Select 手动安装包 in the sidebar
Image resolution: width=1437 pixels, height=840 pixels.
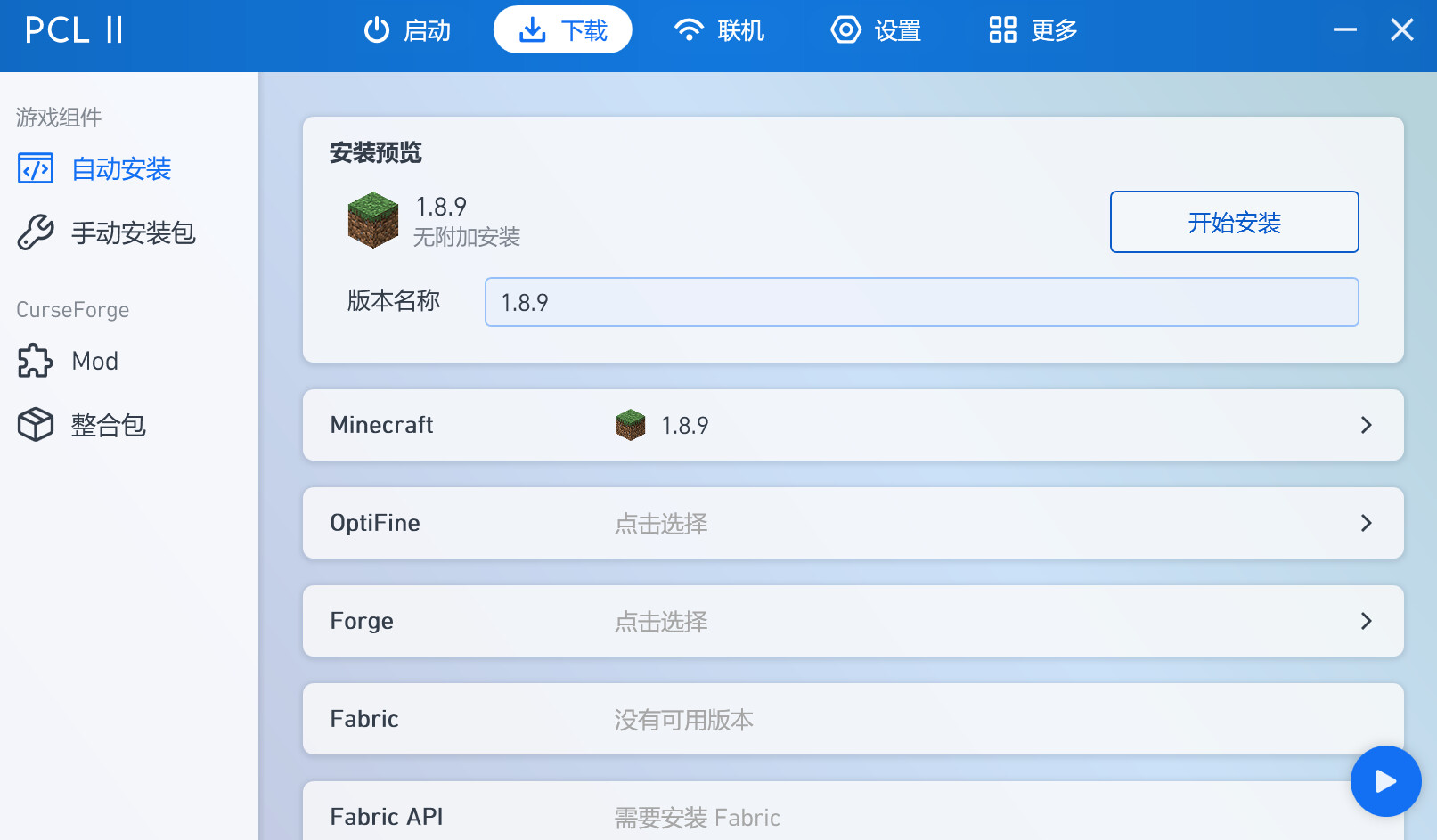tap(133, 232)
